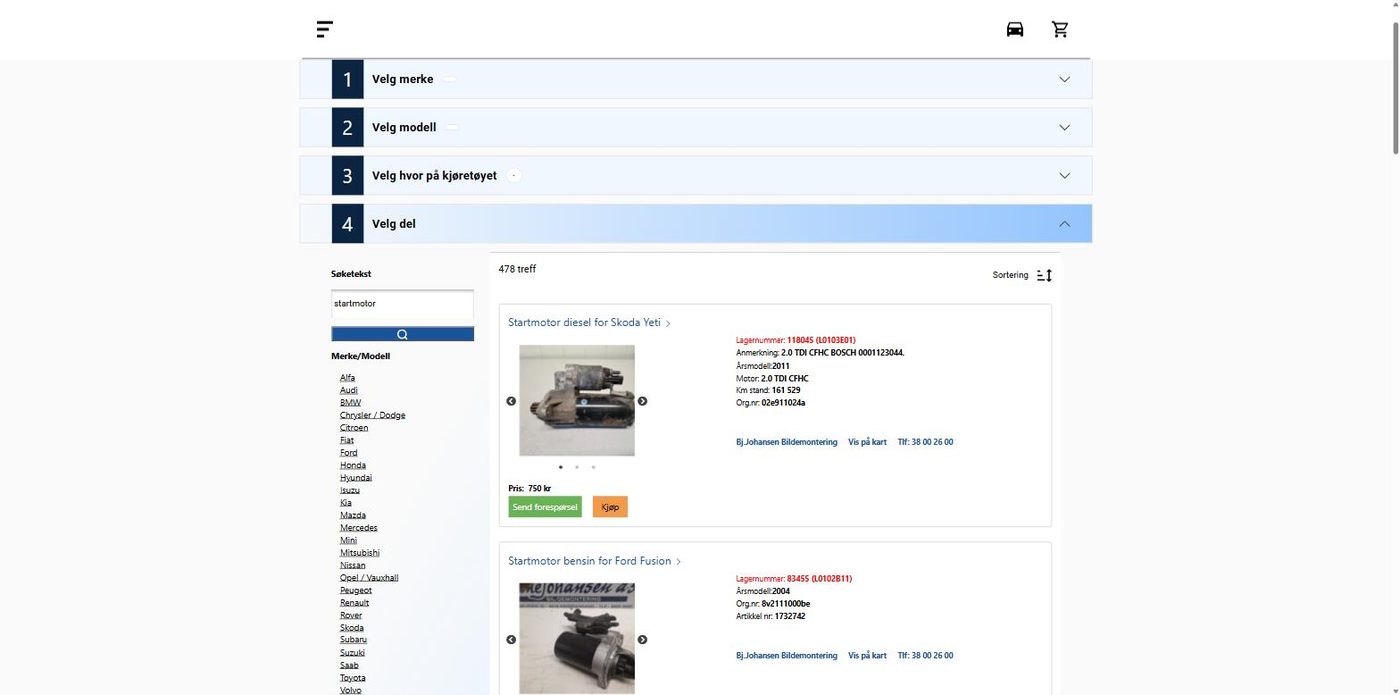
Task: Show previous image of Ford Fusion starter
Action: pos(511,639)
